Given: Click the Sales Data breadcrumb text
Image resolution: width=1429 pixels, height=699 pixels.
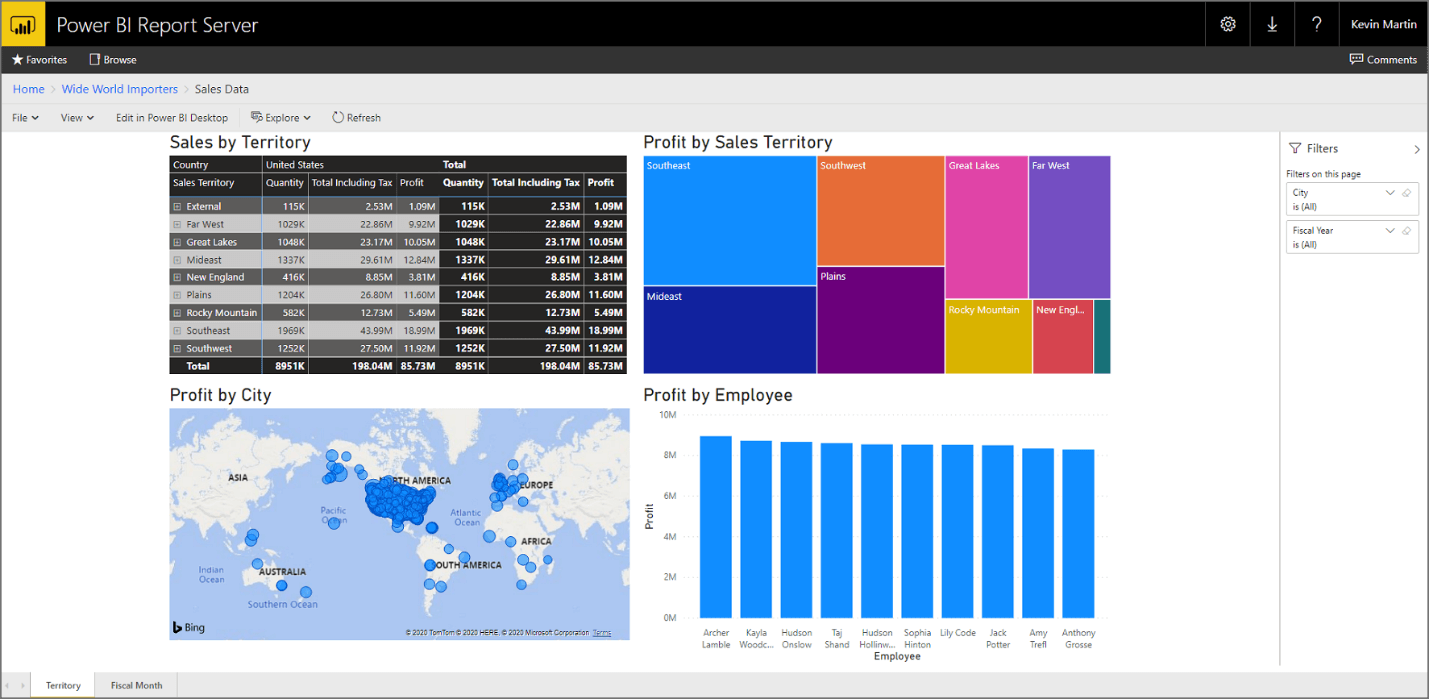Looking at the screenshot, I should [222, 89].
